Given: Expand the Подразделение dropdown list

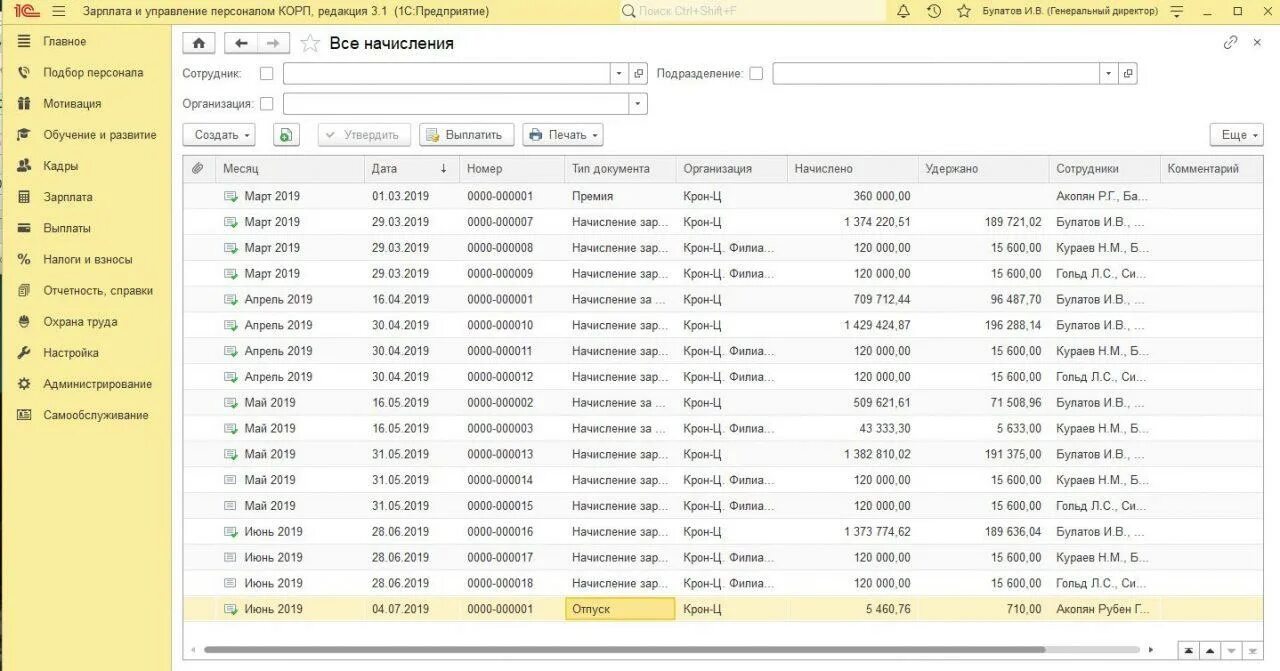Looking at the screenshot, I should click(1109, 74).
